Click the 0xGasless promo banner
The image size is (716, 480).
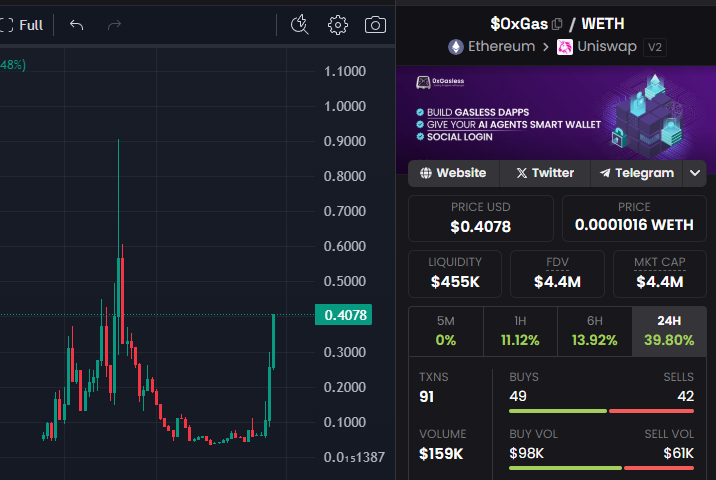tap(556, 113)
